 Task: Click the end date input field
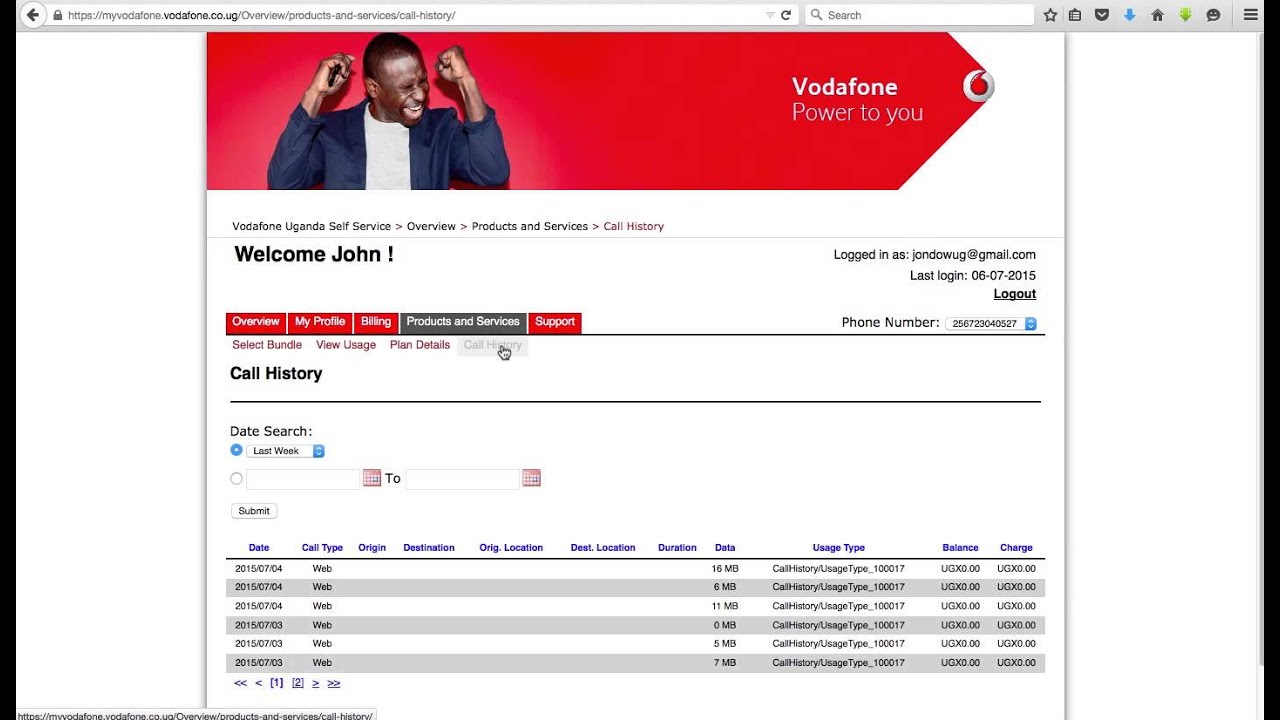click(462, 479)
